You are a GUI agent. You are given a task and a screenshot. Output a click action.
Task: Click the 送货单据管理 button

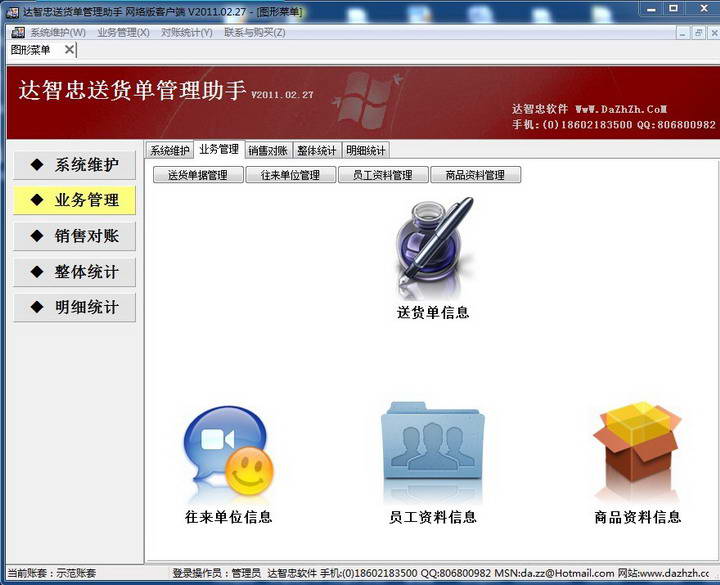198,175
